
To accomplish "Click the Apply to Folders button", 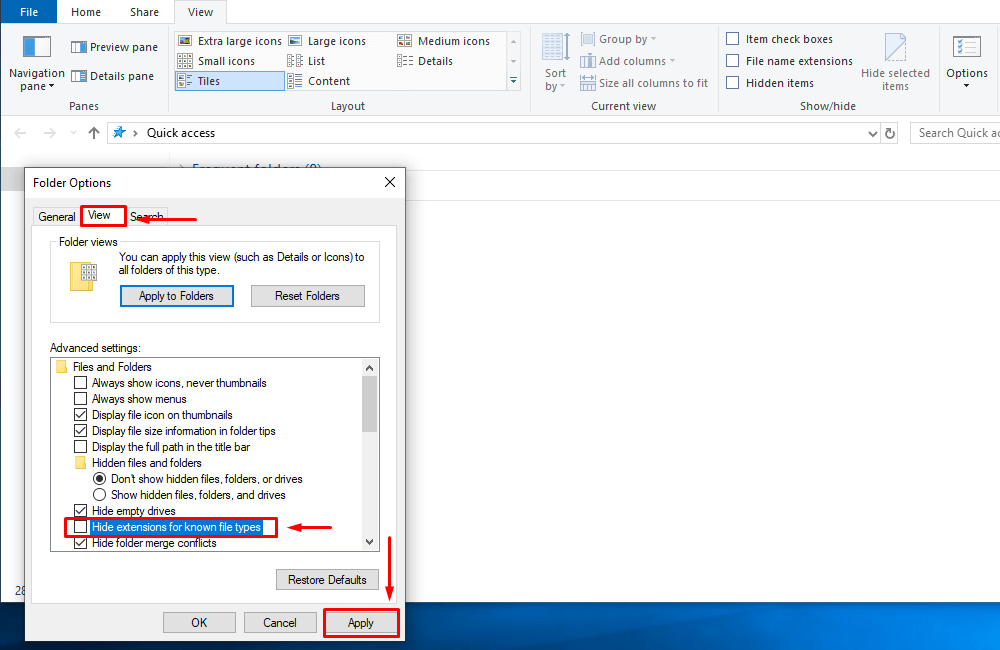I will tap(176, 296).
